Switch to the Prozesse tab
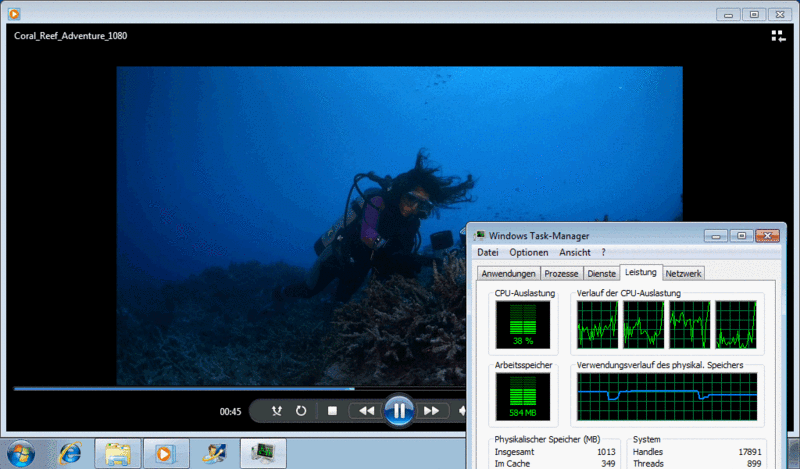 (x=562, y=273)
